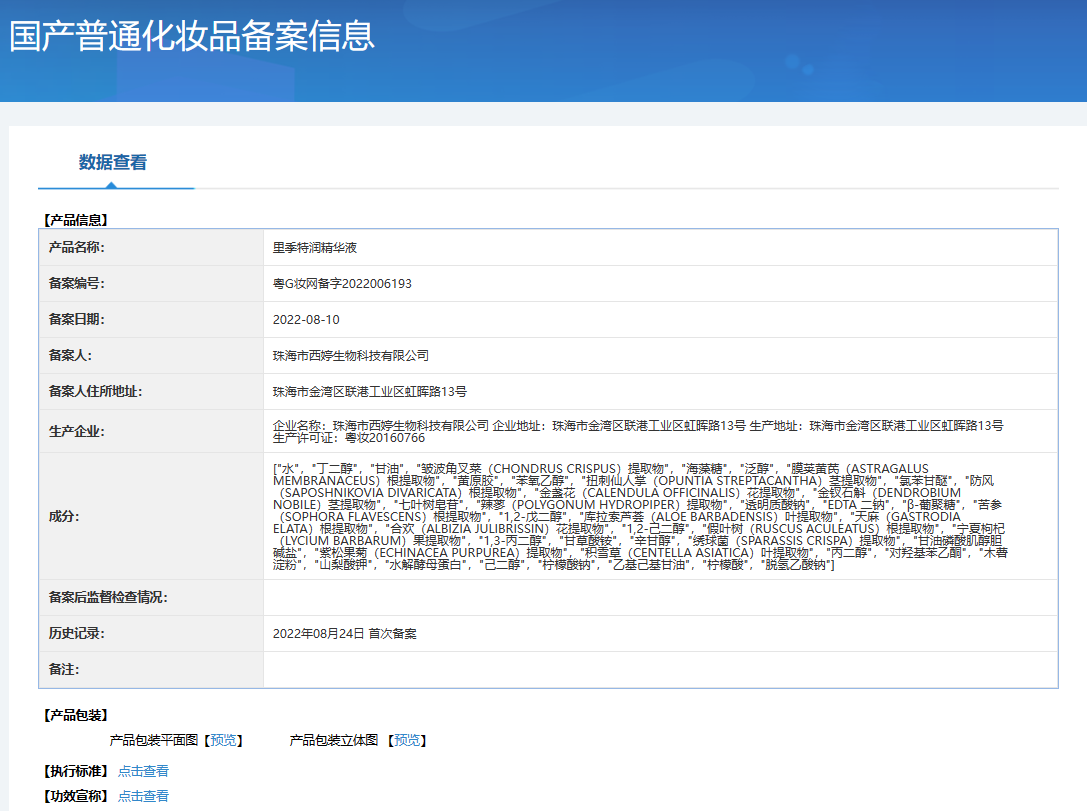The image size is (1087, 811).
Task: Click the 【产品包装】 section heading
Action: coord(75,716)
